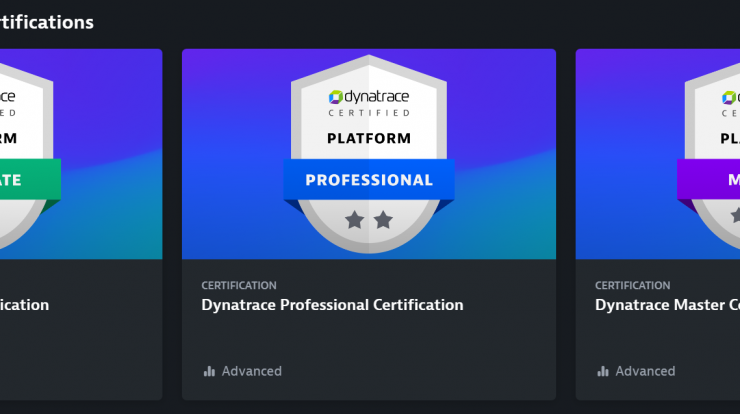Click the Certifications section heading
This screenshot has width=740, height=414.
(x=47, y=22)
